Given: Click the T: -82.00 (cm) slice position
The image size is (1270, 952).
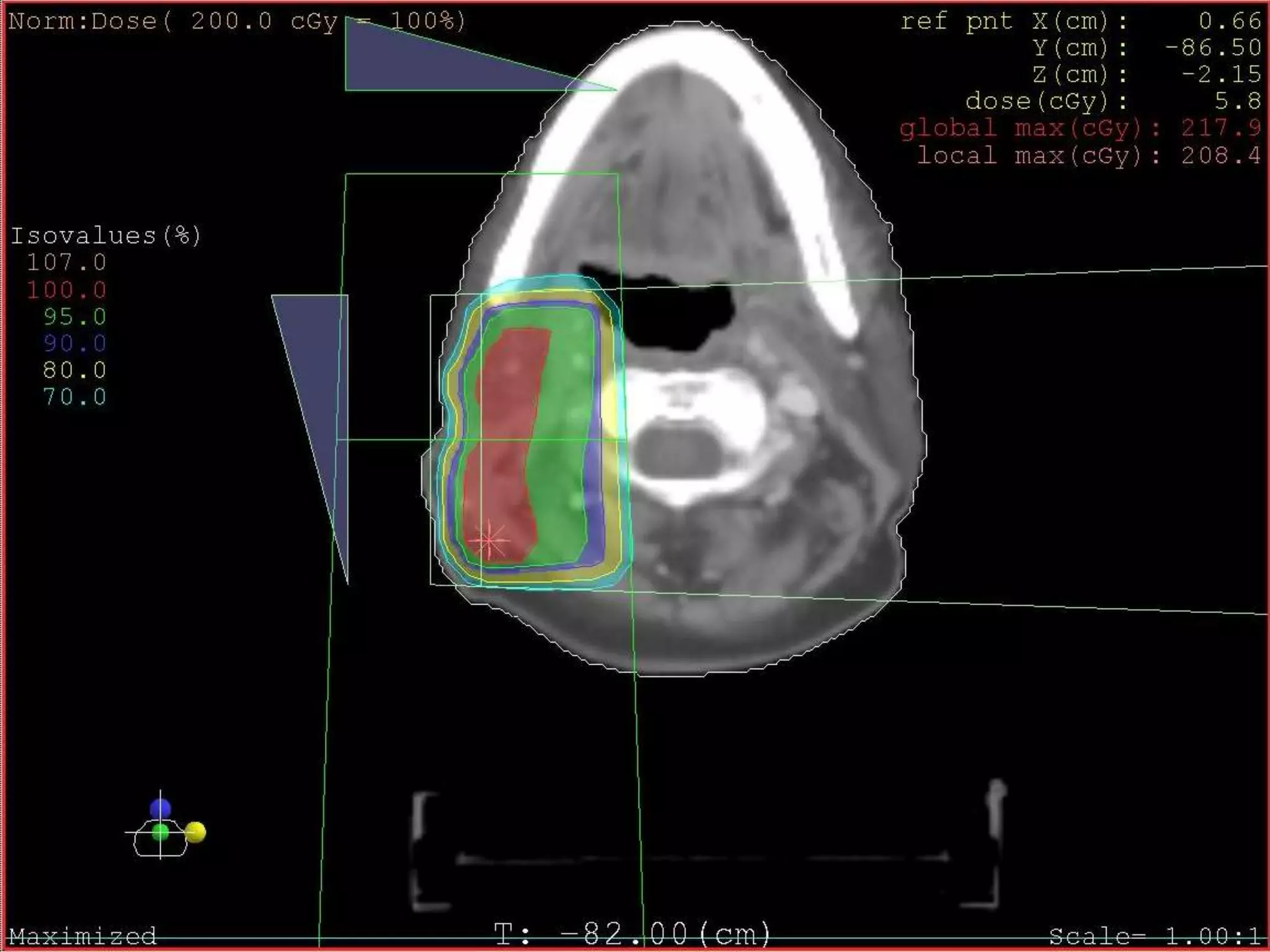Looking at the screenshot, I should tap(633, 933).
